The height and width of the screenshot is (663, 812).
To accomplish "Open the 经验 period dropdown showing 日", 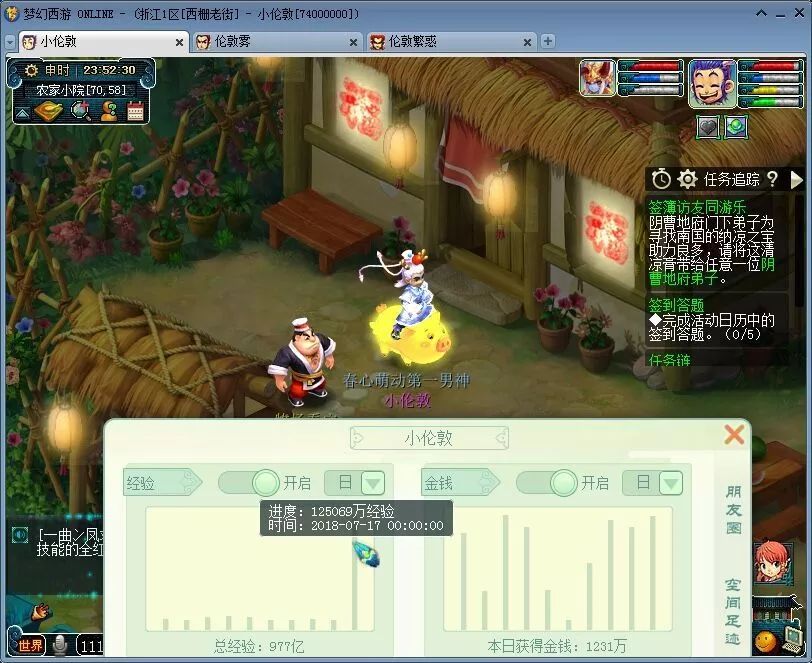I will click(x=355, y=483).
